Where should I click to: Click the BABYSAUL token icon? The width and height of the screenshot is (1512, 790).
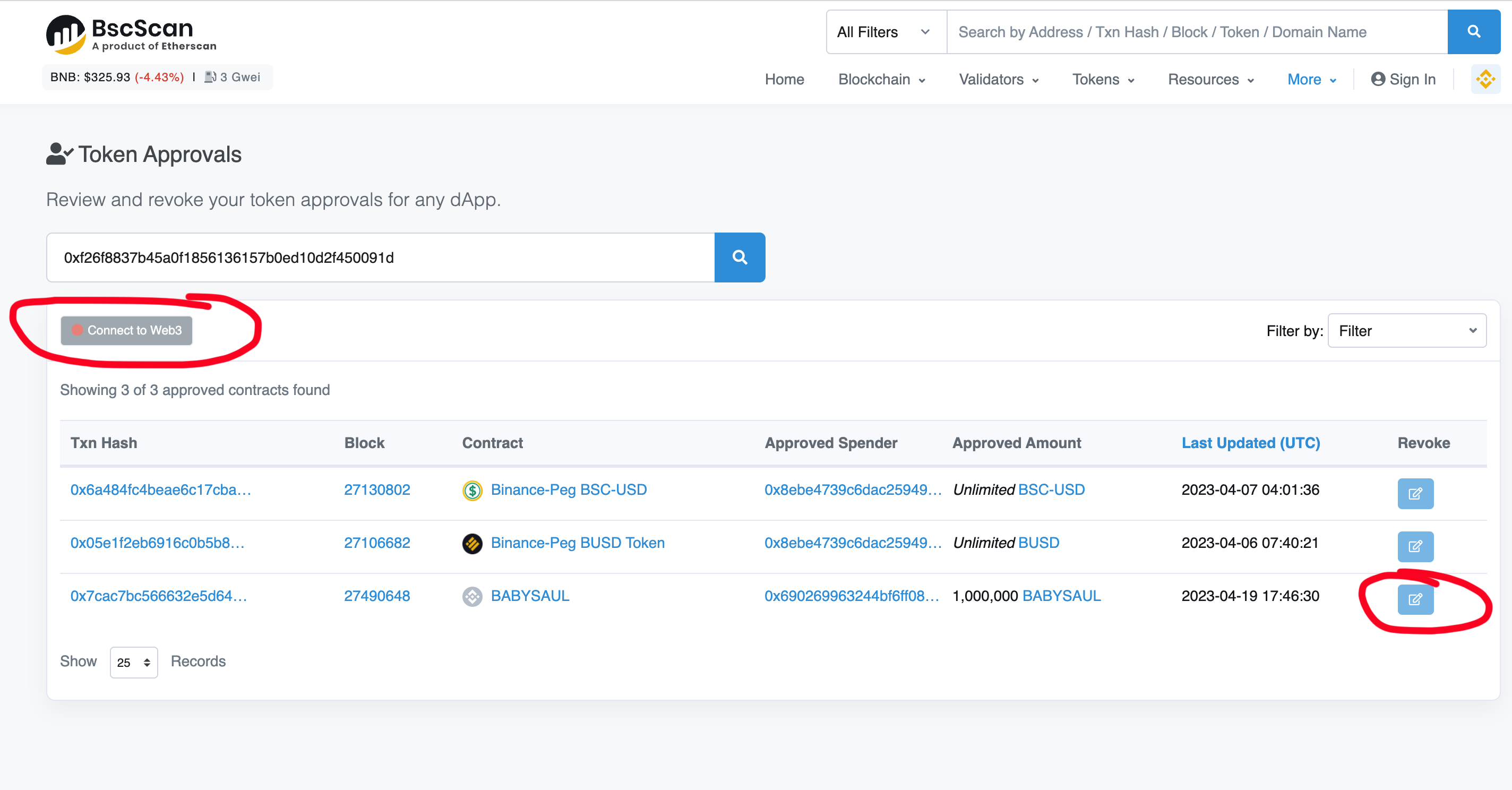point(472,596)
